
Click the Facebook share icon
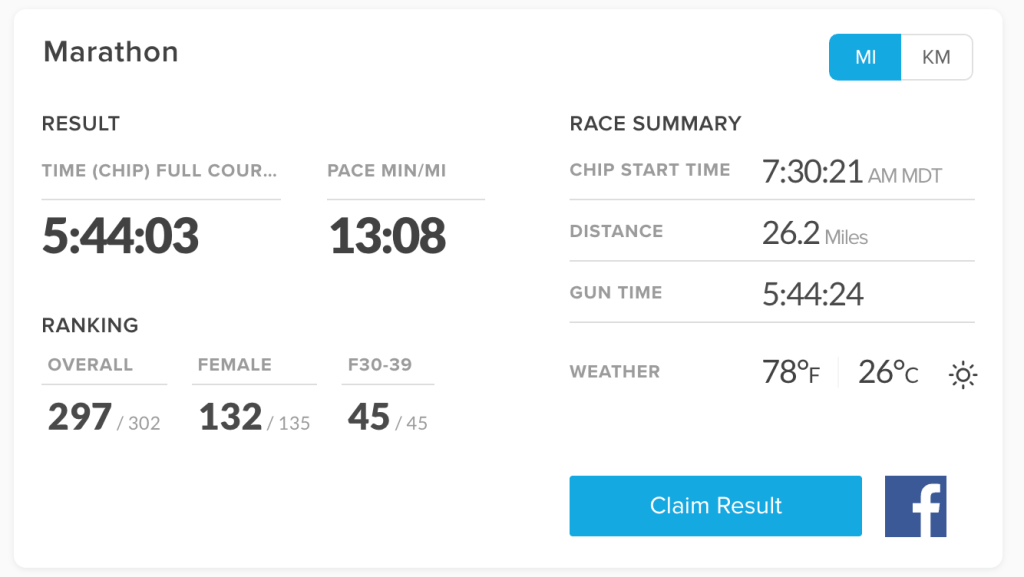point(915,506)
